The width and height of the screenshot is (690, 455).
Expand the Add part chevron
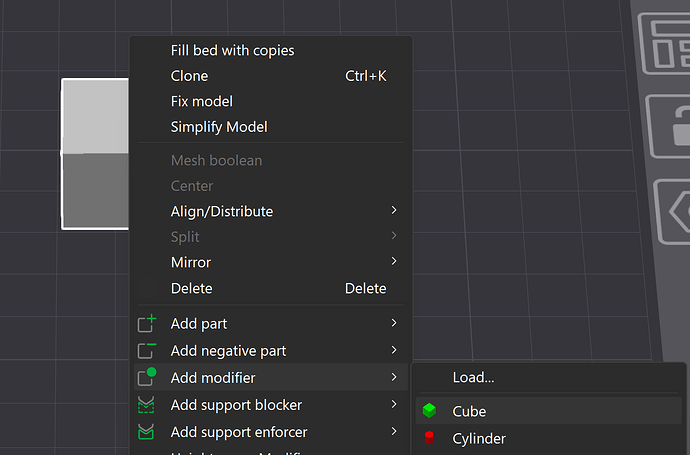click(x=394, y=323)
